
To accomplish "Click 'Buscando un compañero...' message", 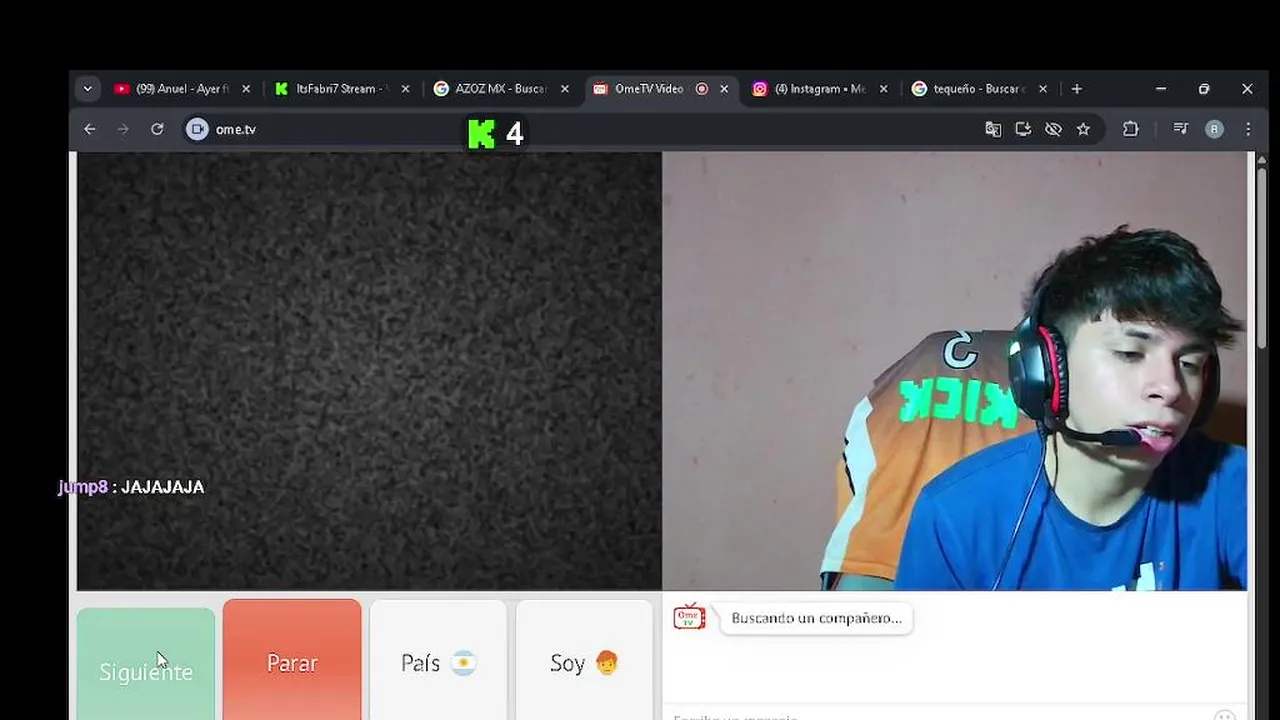I will coord(816,618).
